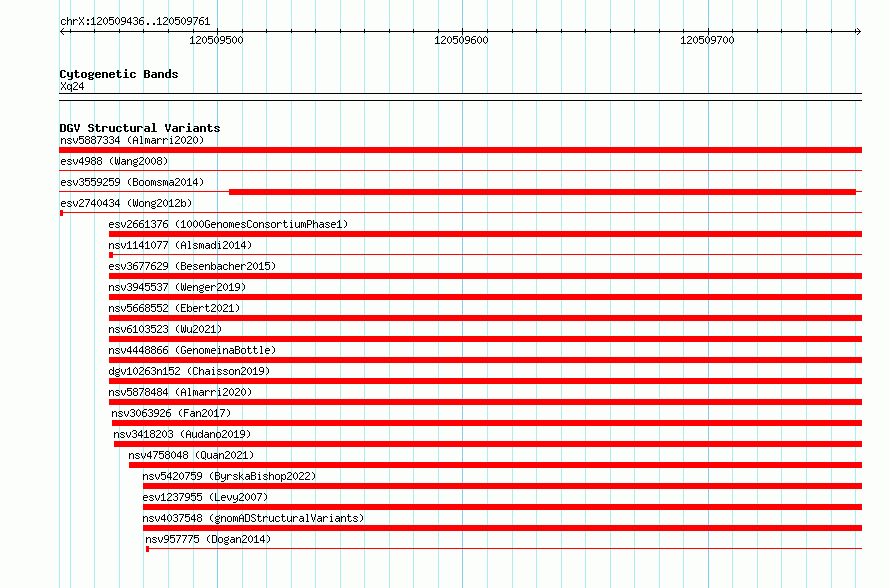
Task: Select dgv10263n152 (Chaisson2019) label
Action: (x=189, y=371)
